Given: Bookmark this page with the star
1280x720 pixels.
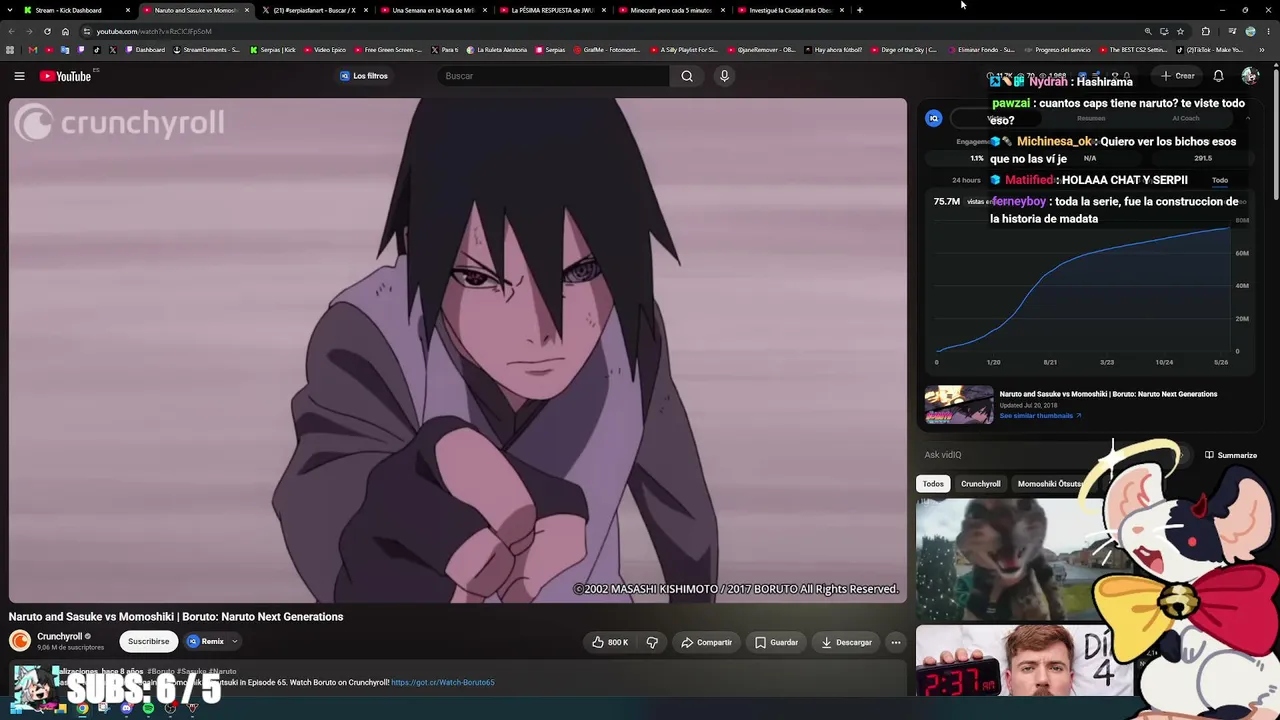Looking at the screenshot, I should click(x=1180, y=31).
